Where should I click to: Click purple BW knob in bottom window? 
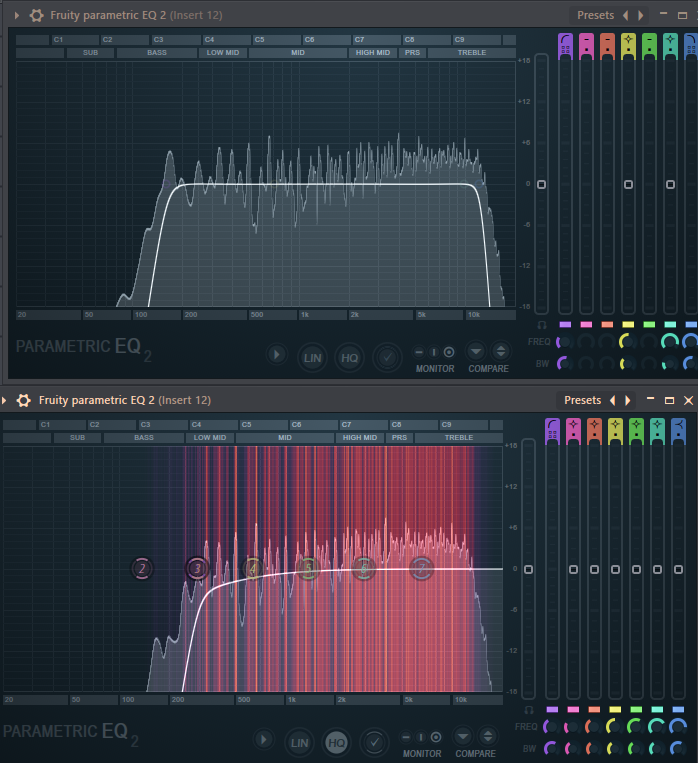(x=551, y=748)
